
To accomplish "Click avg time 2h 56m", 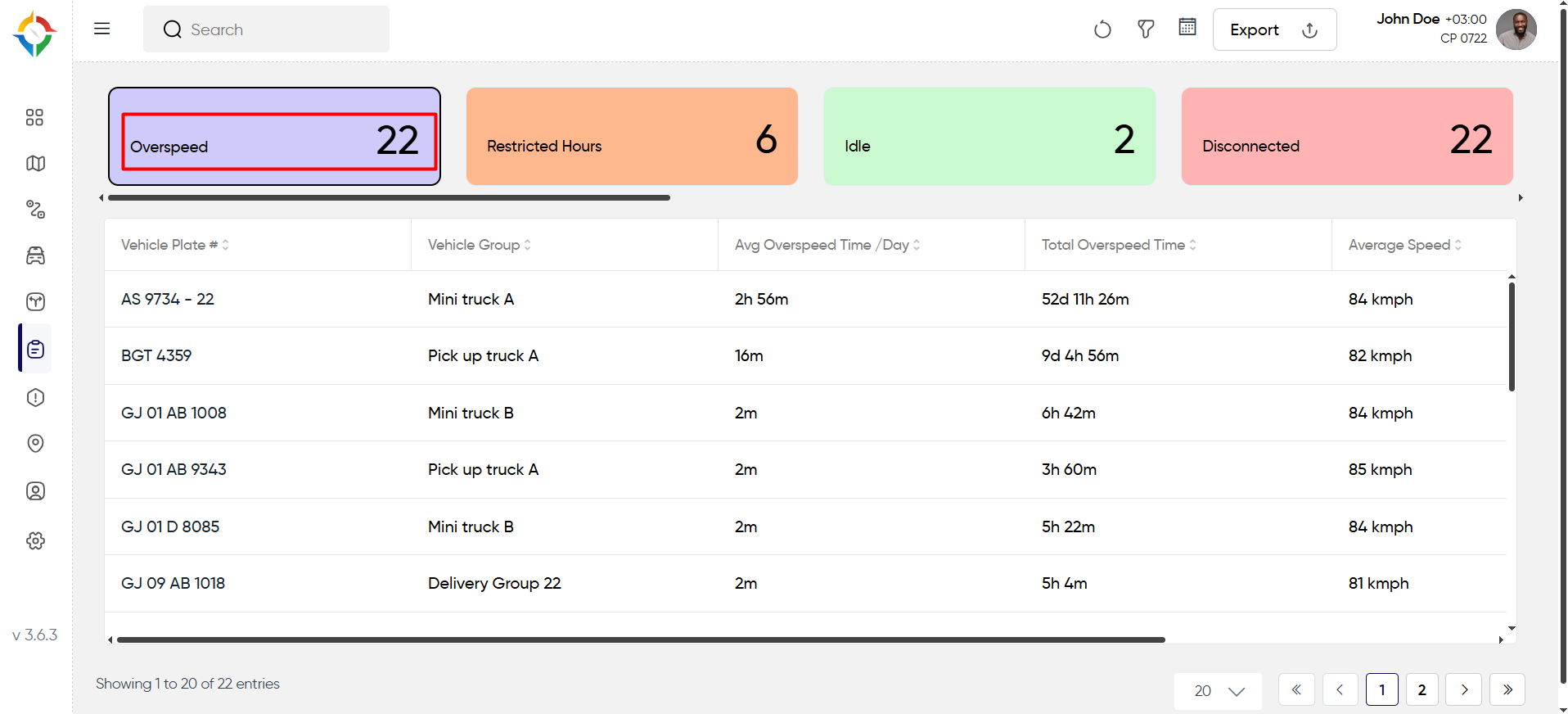I will coord(761,299).
